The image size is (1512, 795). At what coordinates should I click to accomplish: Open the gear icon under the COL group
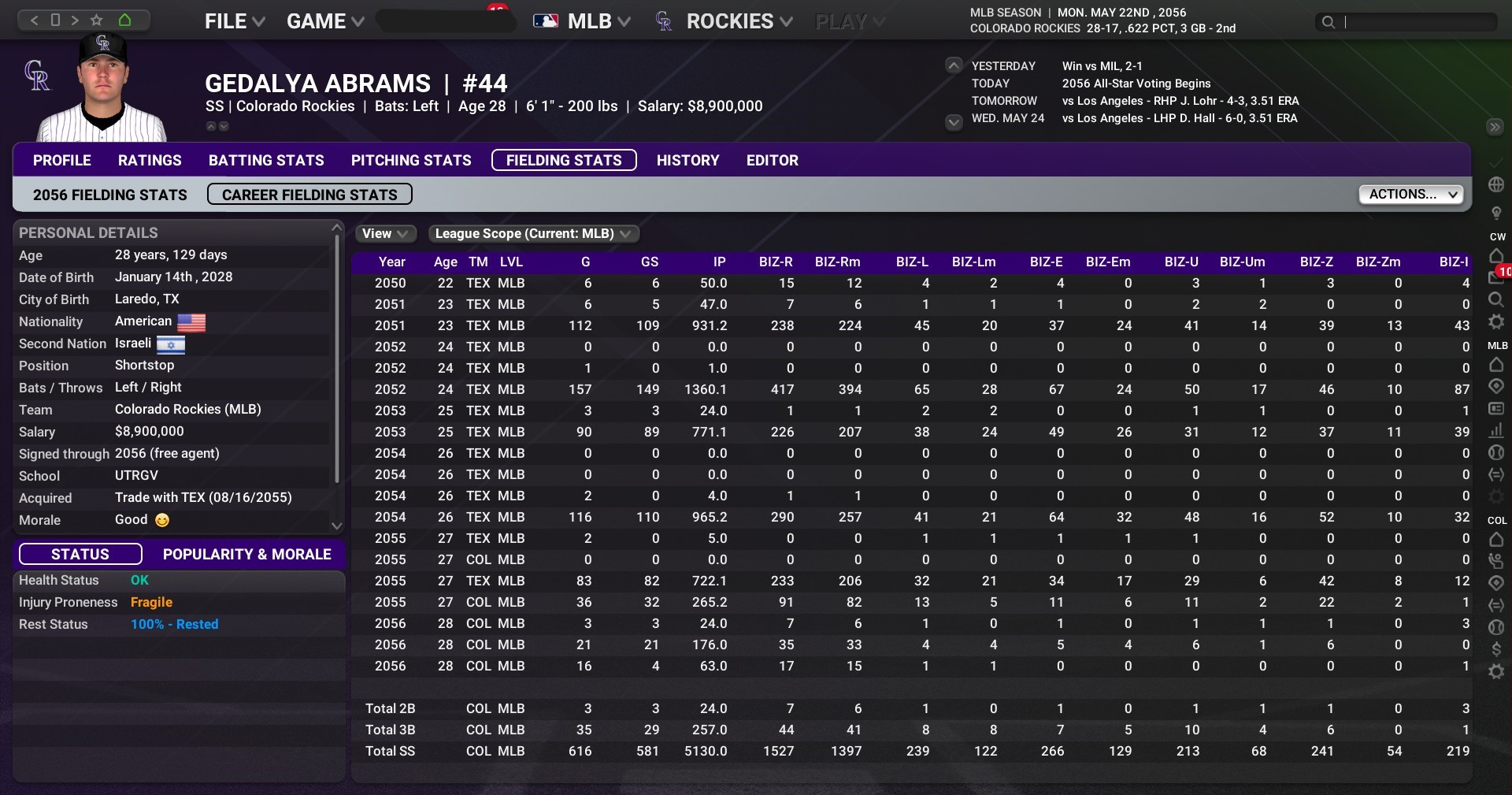[x=1496, y=671]
